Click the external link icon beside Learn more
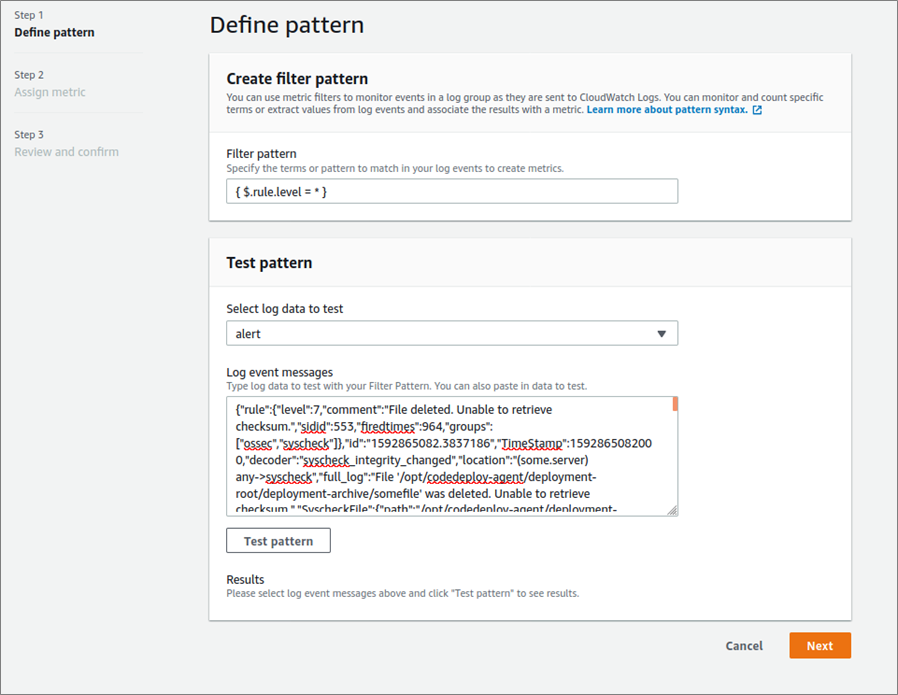The width and height of the screenshot is (898, 695). pos(757,110)
